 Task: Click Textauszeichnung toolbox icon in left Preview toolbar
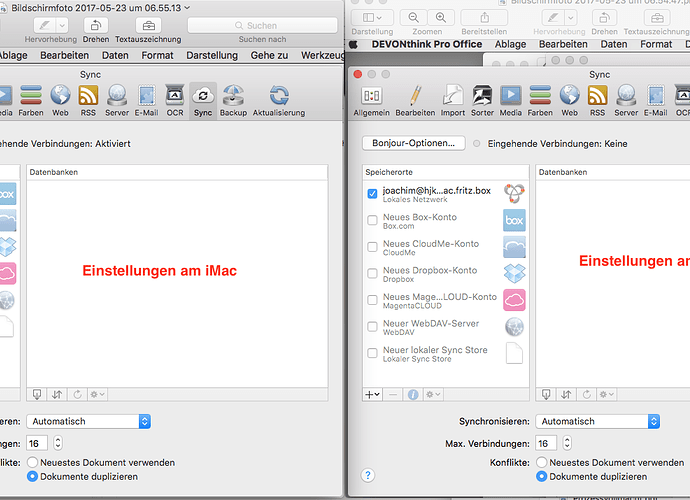pos(148,26)
